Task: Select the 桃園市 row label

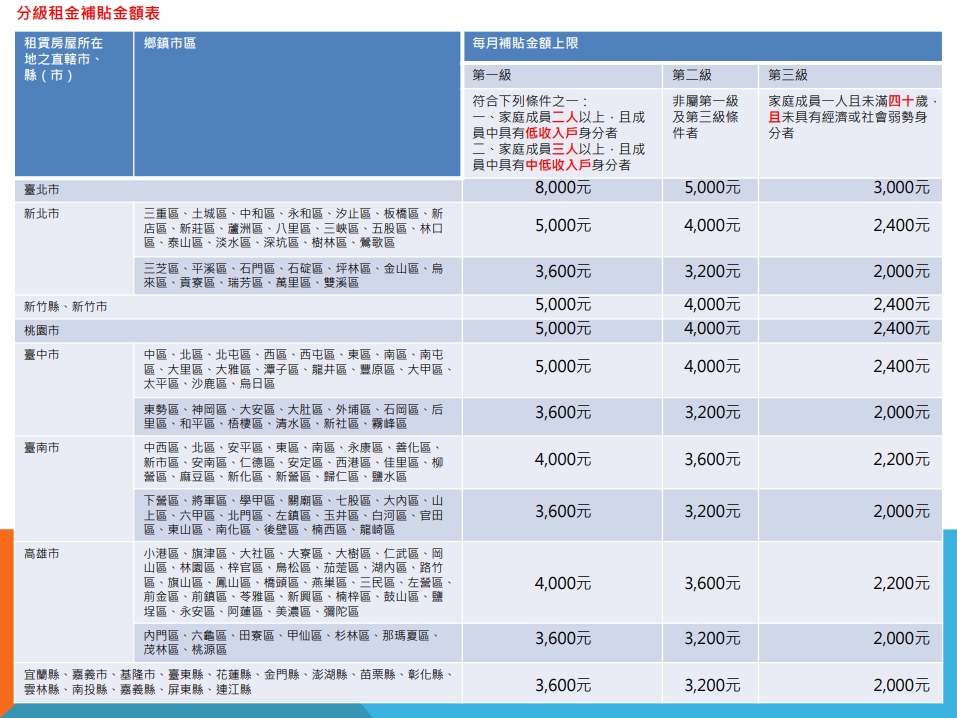Action: 42,330
